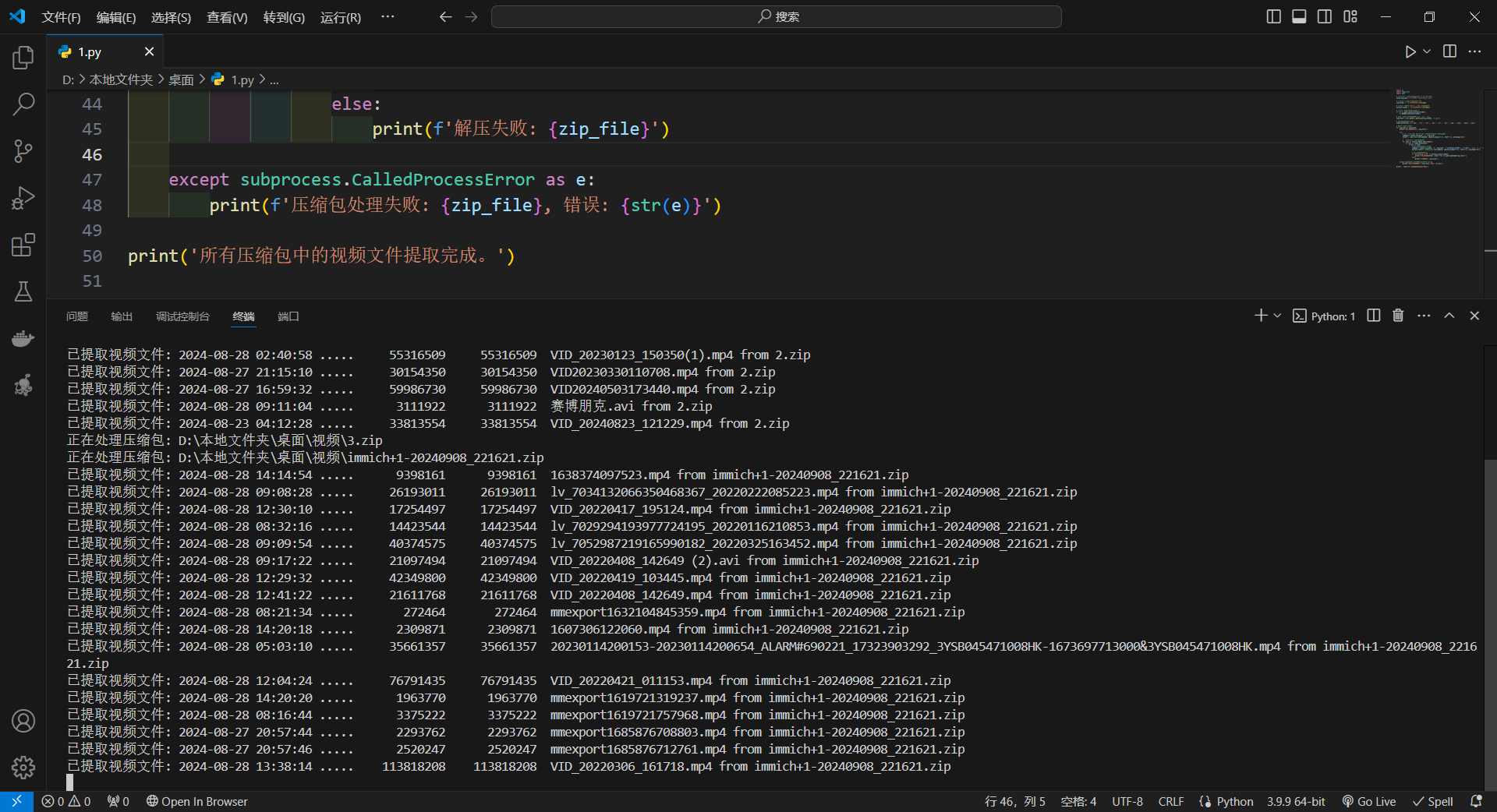Select the Python: 1 terminal label
The image size is (1497, 812).
click(x=1324, y=316)
